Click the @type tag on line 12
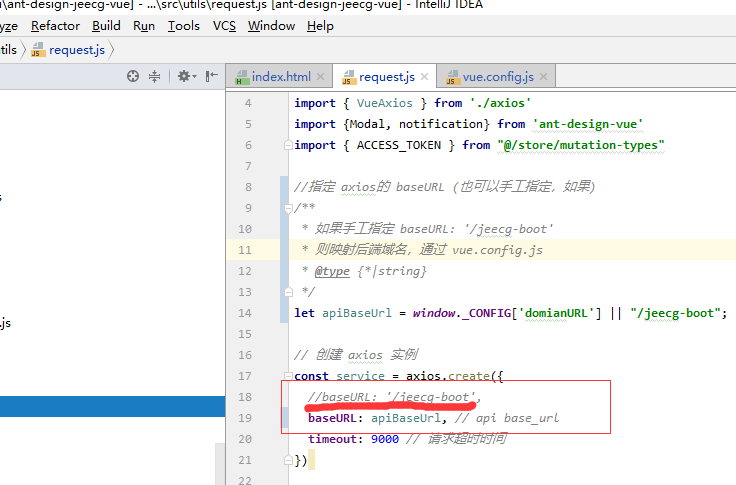The width and height of the screenshot is (736, 485). 332,271
